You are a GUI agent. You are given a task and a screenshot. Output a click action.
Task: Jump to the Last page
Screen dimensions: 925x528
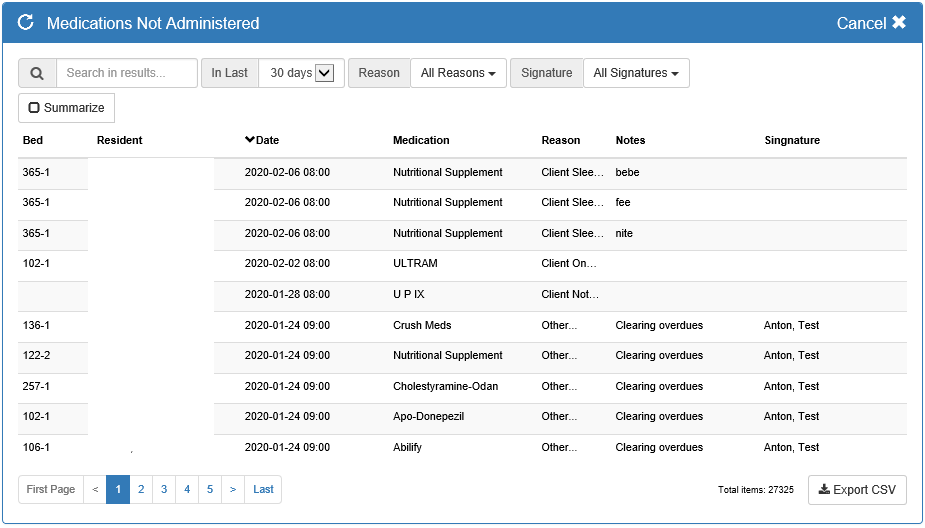pos(263,490)
